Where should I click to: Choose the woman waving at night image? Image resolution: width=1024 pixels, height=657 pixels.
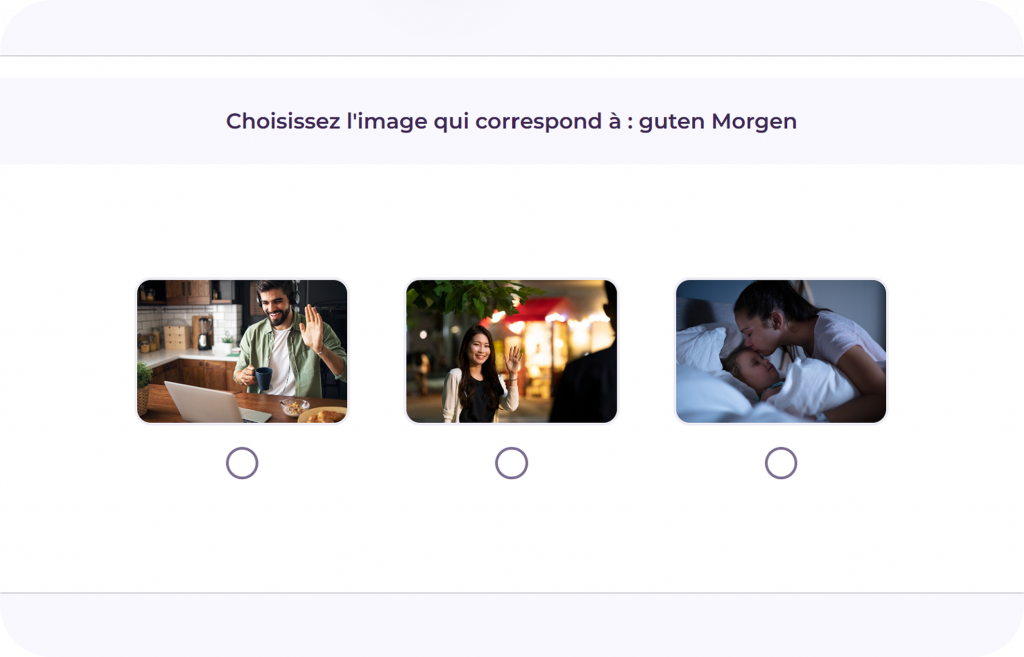511,351
